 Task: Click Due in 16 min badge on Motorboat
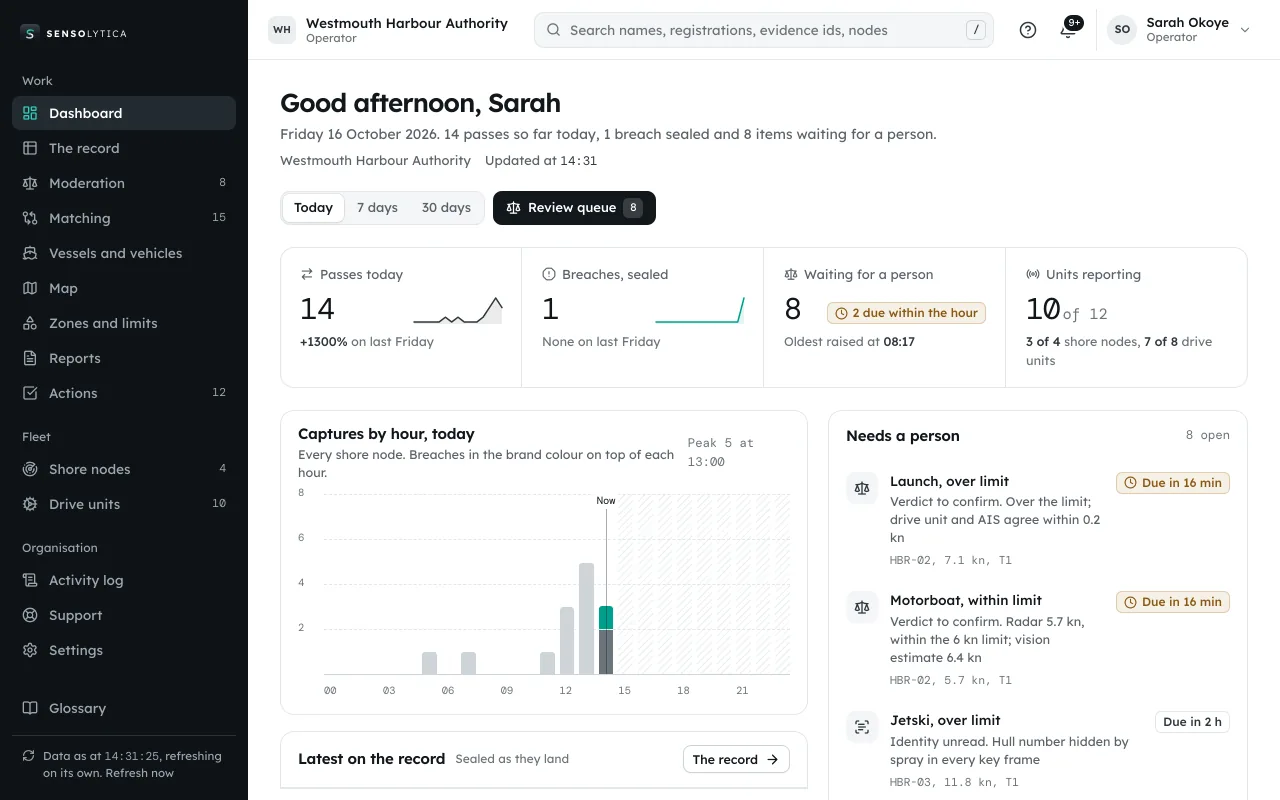click(1173, 602)
